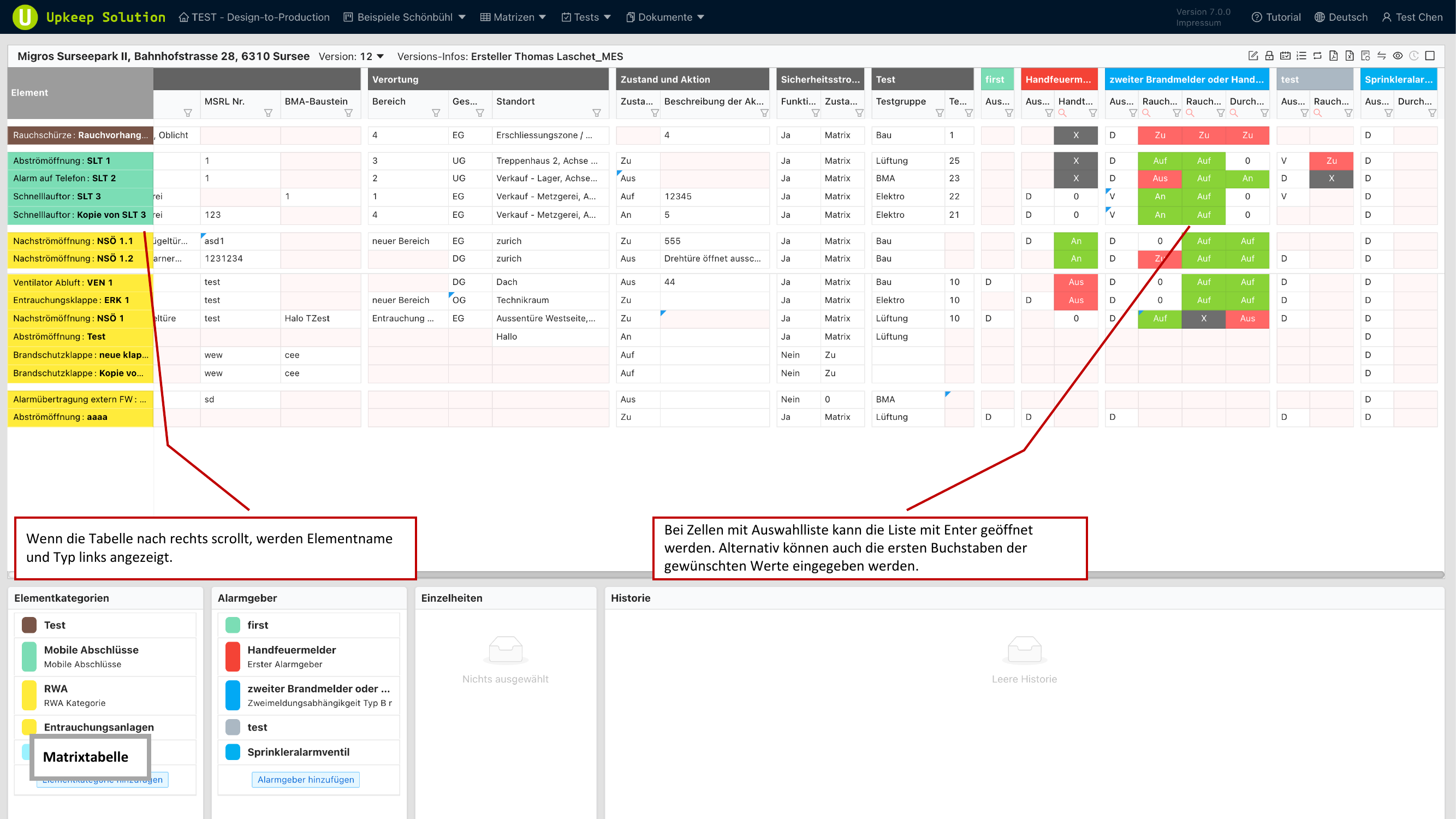Image resolution: width=1456 pixels, height=819 pixels.
Task: Select the numbered list icon in the toolbar
Action: (x=1302, y=56)
